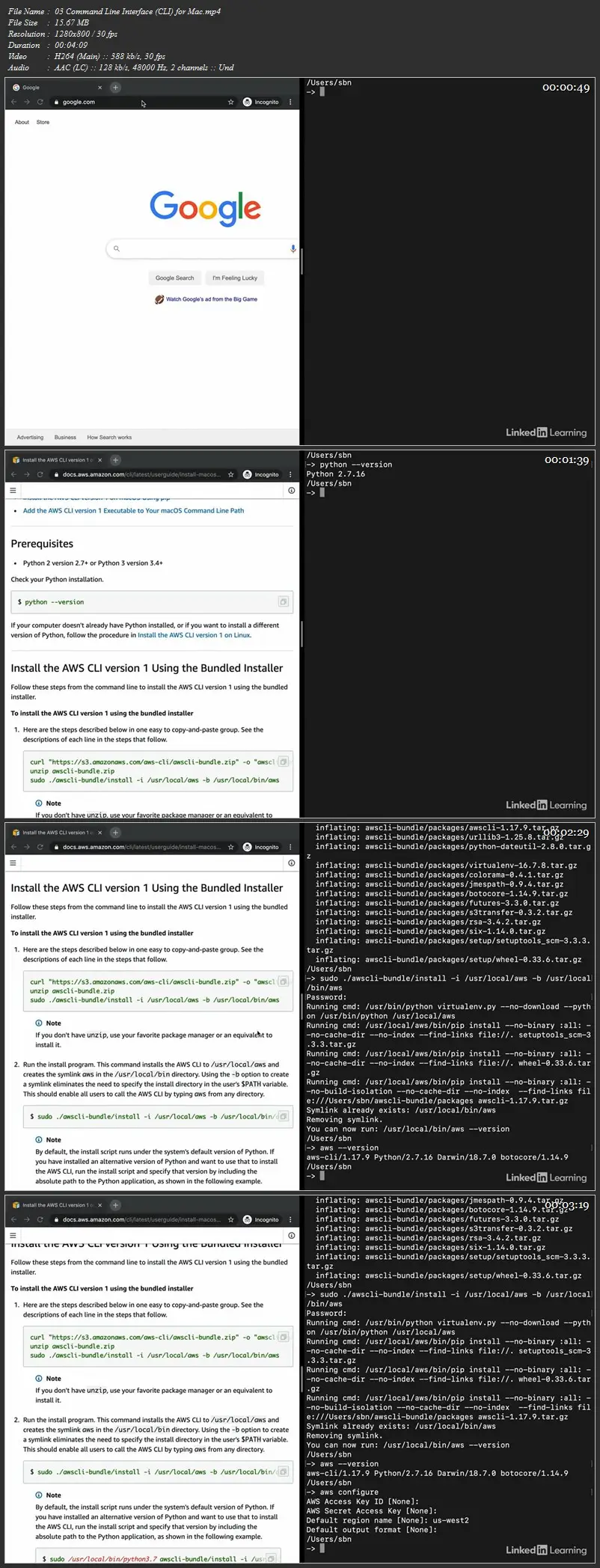
Task: Open the Store link on Google page
Action: point(43,122)
